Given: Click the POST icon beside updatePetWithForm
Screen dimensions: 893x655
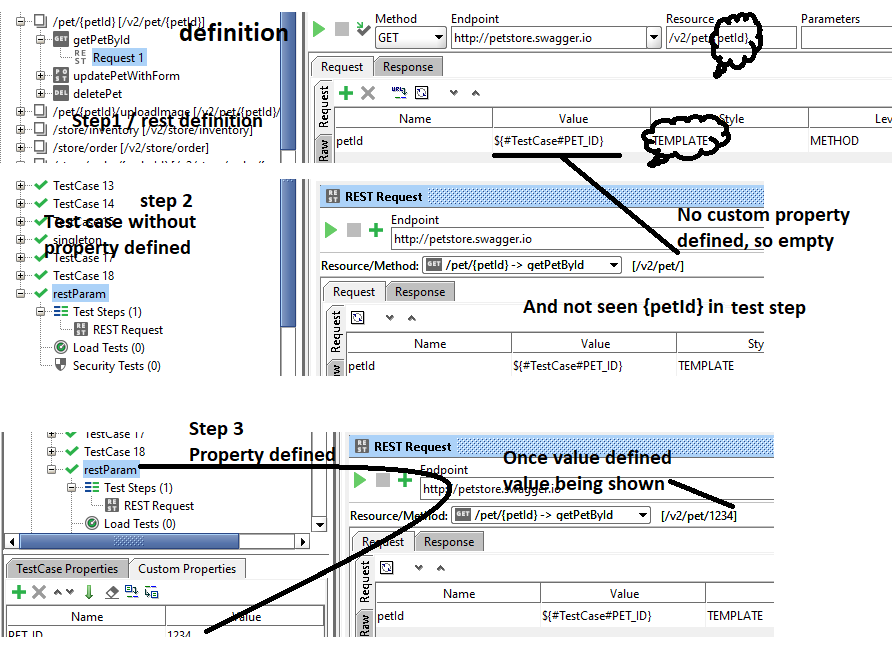Looking at the screenshot, I should pyautogui.click(x=61, y=75).
